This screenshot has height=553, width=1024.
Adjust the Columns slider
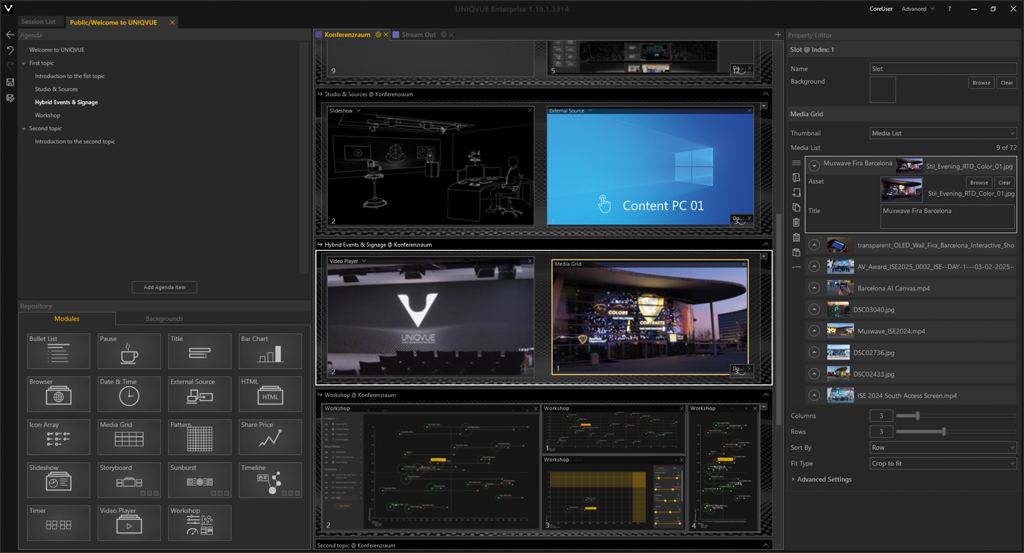916,416
